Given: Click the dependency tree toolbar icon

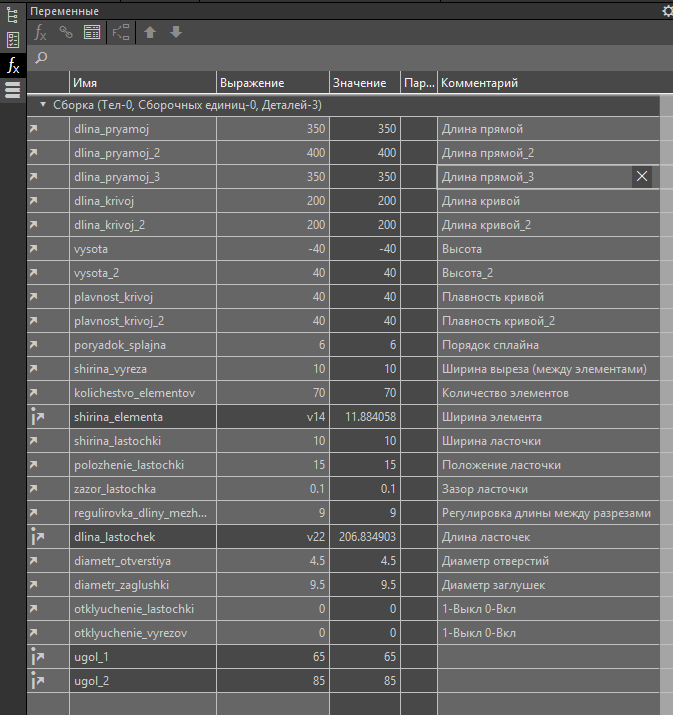Looking at the screenshot, I should click(x=121, y=32).
